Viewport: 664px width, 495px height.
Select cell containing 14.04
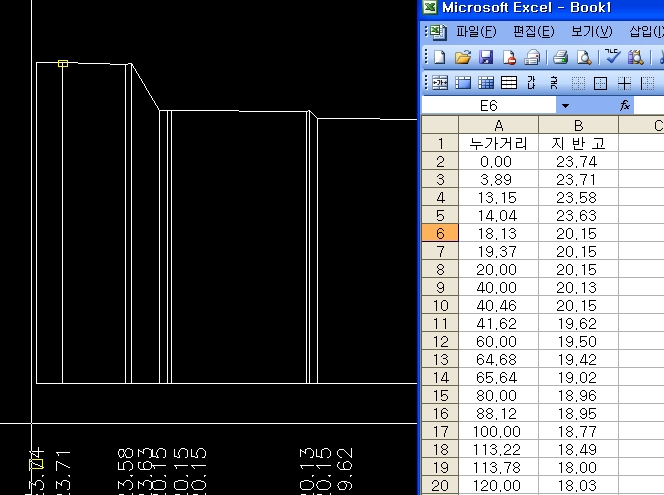pyautogui.click(x=498, y=216)
